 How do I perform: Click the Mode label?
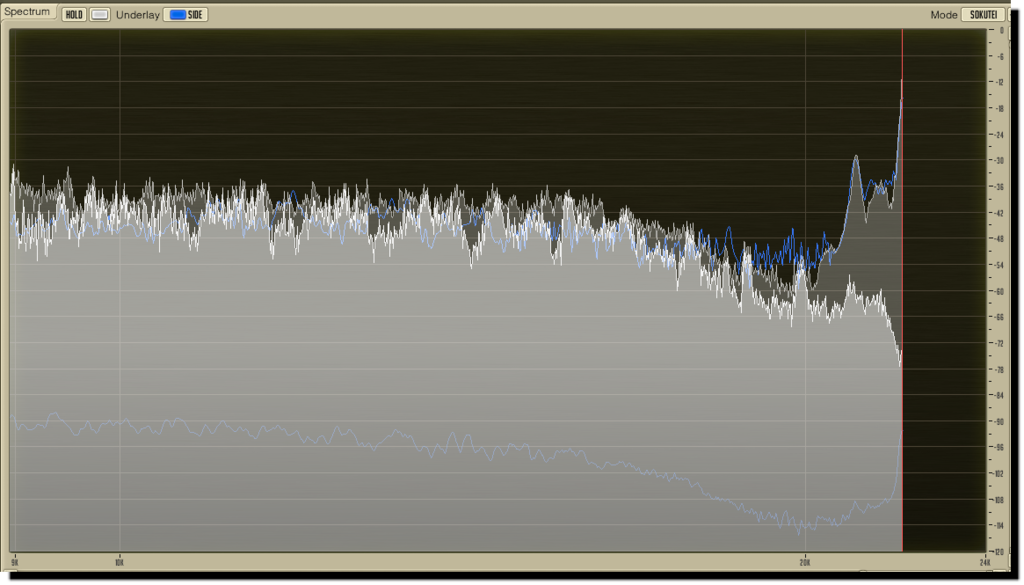pyautogui.click(x=944, y=14)
